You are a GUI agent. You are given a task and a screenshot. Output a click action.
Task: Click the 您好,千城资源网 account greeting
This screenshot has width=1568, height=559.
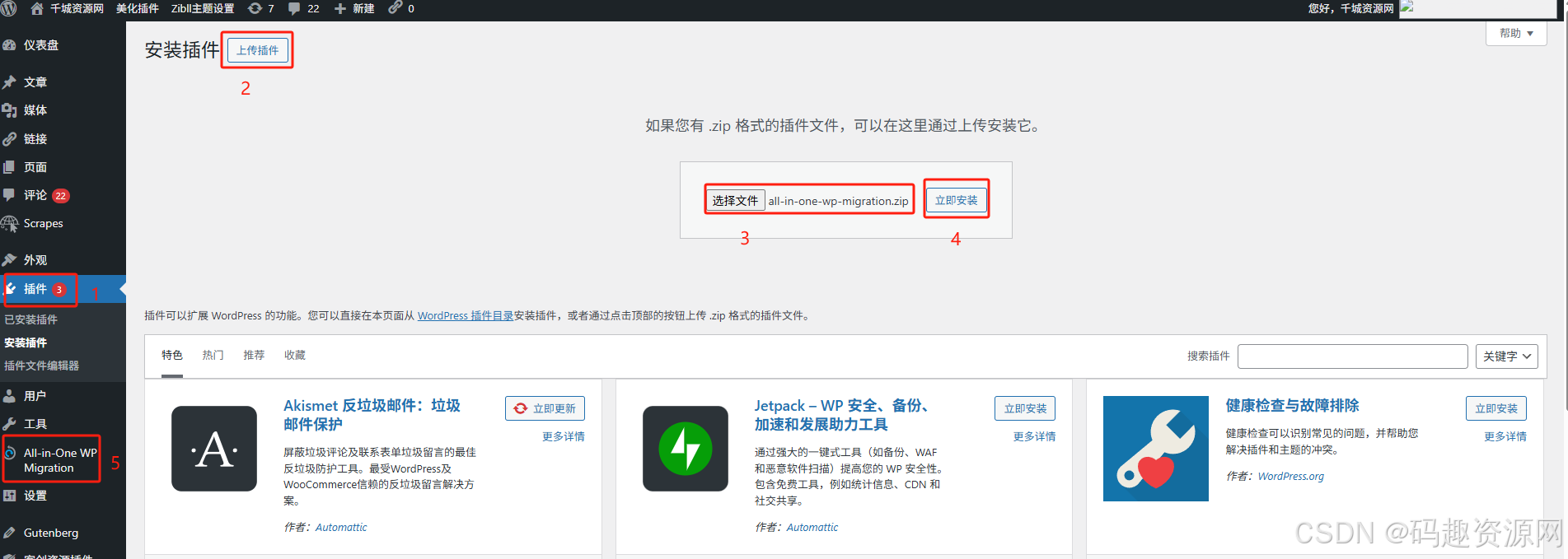click(x=1350, y=8)
